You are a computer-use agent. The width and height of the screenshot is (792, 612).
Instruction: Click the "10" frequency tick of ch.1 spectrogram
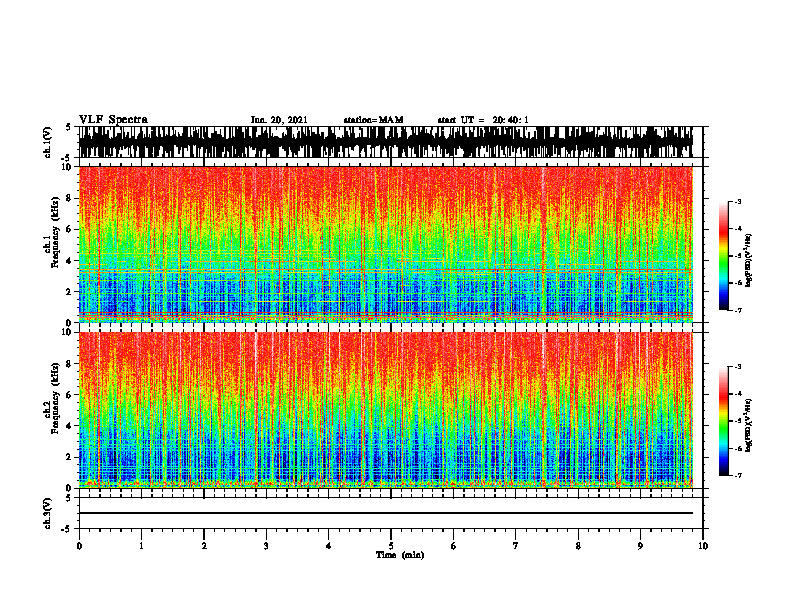[67, 167]
